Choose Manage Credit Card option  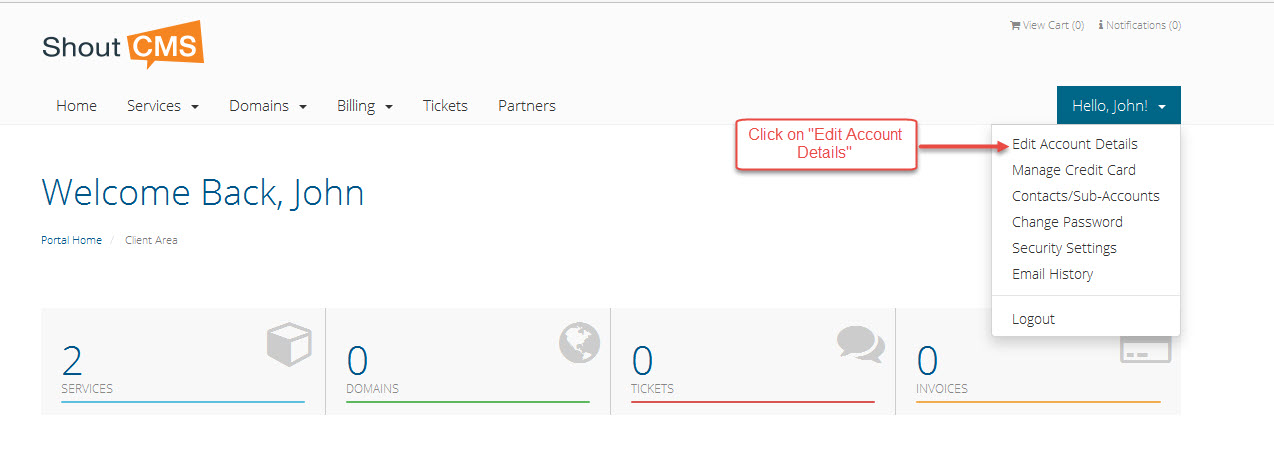(x=1073, y=171)
